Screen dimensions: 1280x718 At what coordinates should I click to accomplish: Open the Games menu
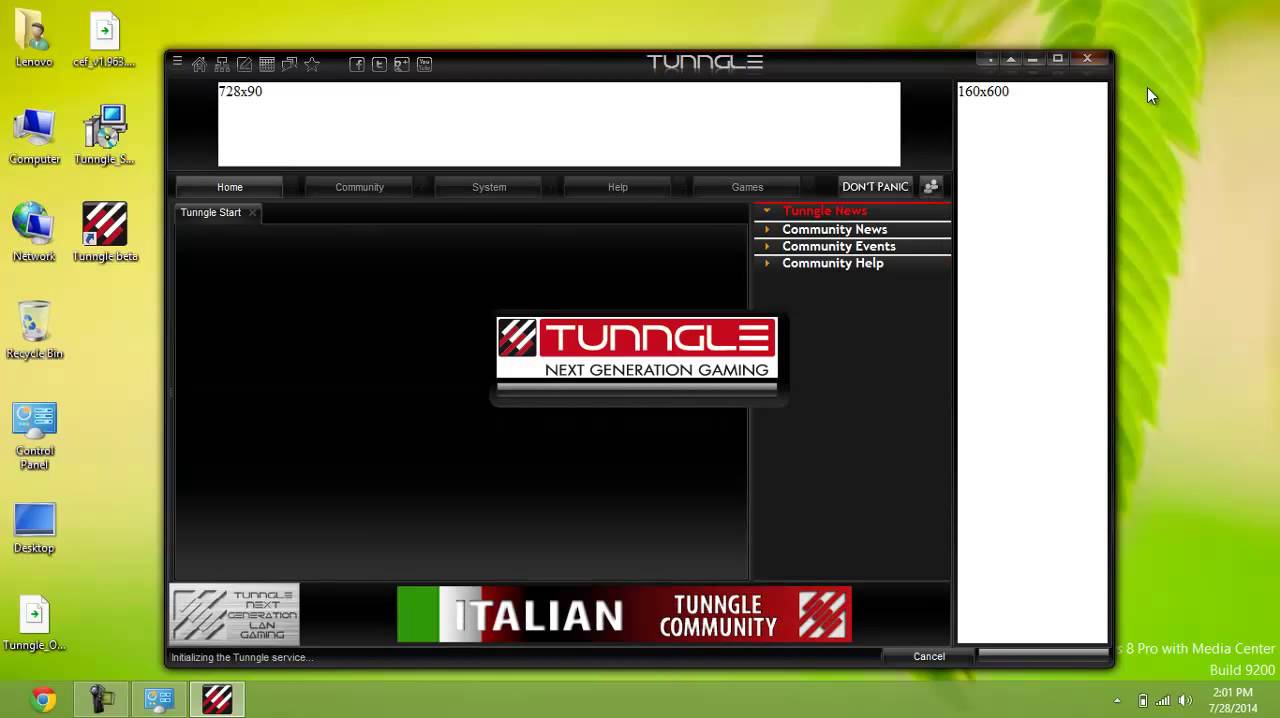tap(747, 187)
